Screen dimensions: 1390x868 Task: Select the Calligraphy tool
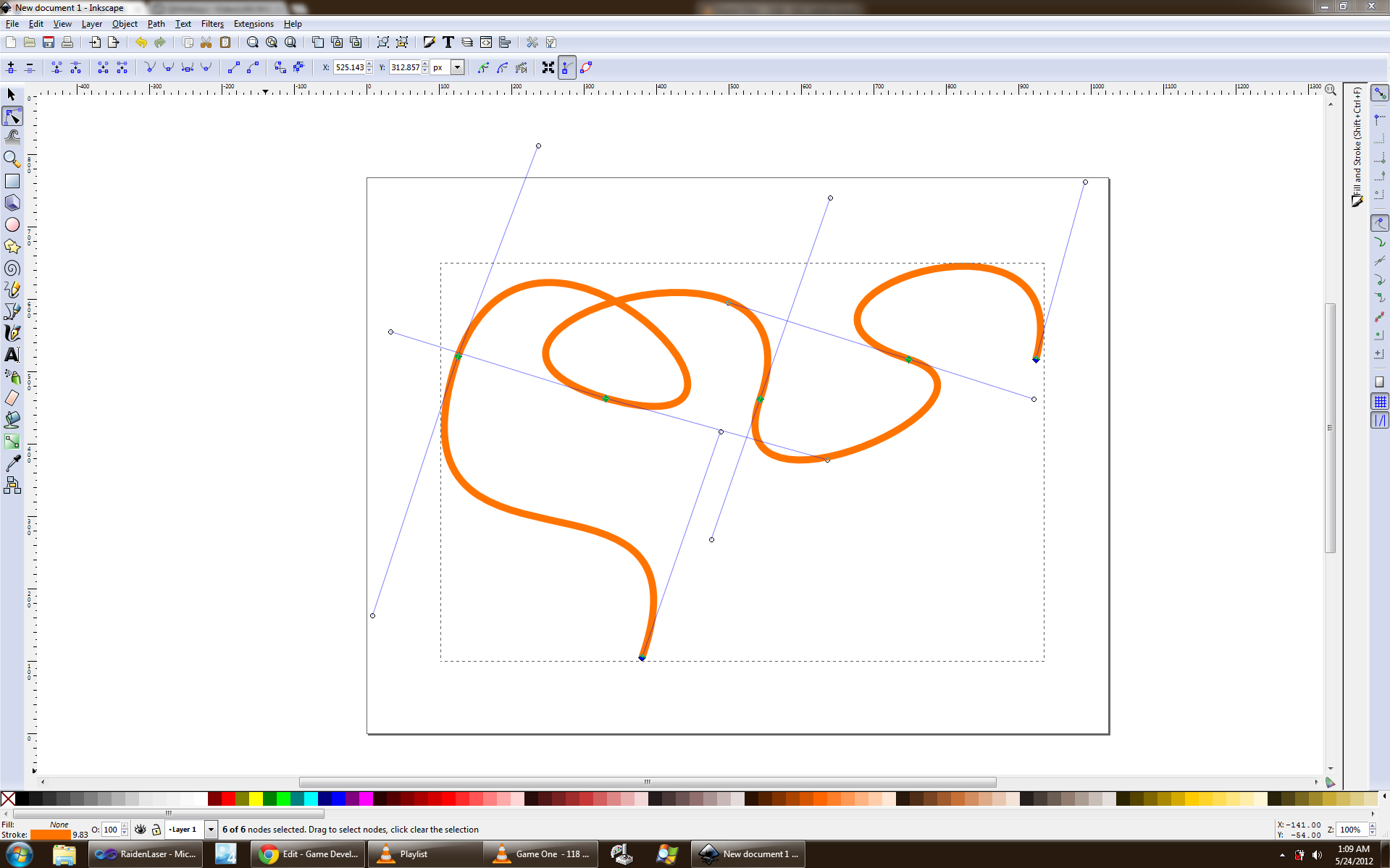tap(12, 333)
